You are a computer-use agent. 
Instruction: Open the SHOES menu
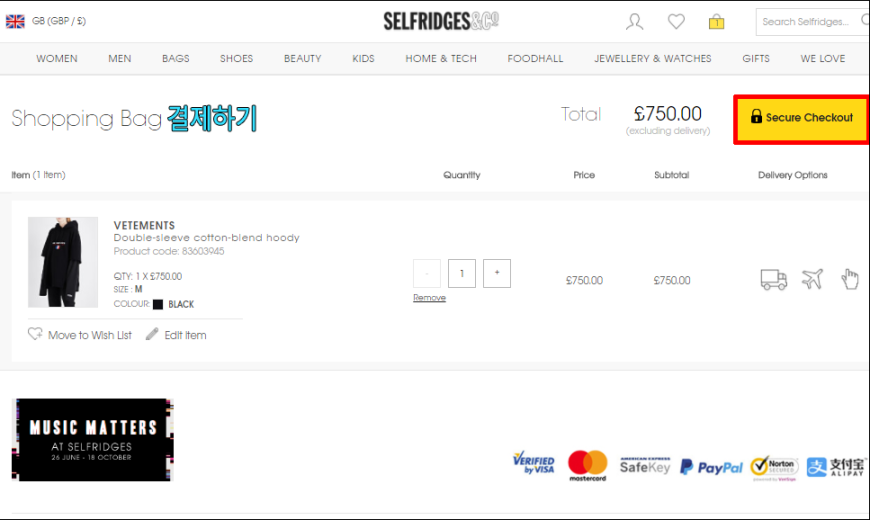pyautogui.click(x=236, y=58)
